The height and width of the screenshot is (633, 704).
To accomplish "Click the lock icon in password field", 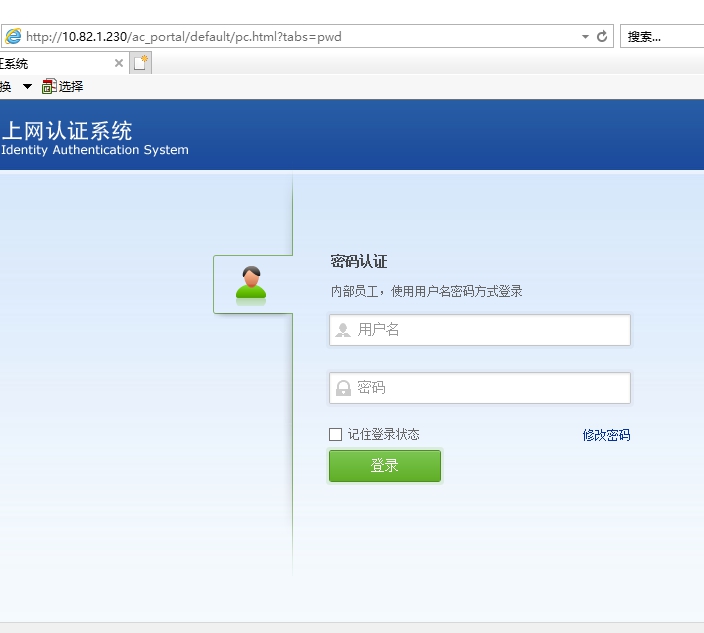I will 343,388.
